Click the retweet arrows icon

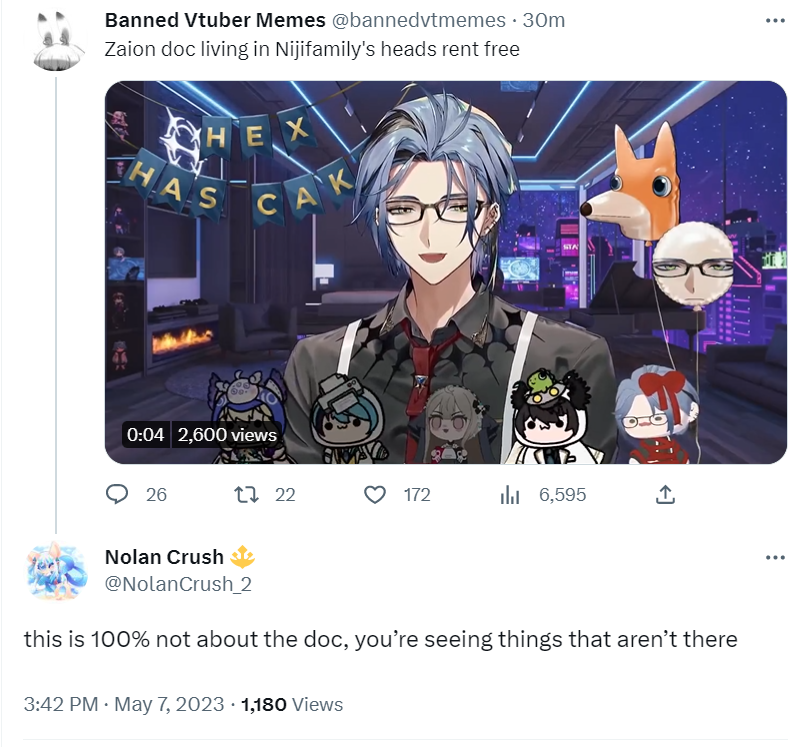(246, 495)
